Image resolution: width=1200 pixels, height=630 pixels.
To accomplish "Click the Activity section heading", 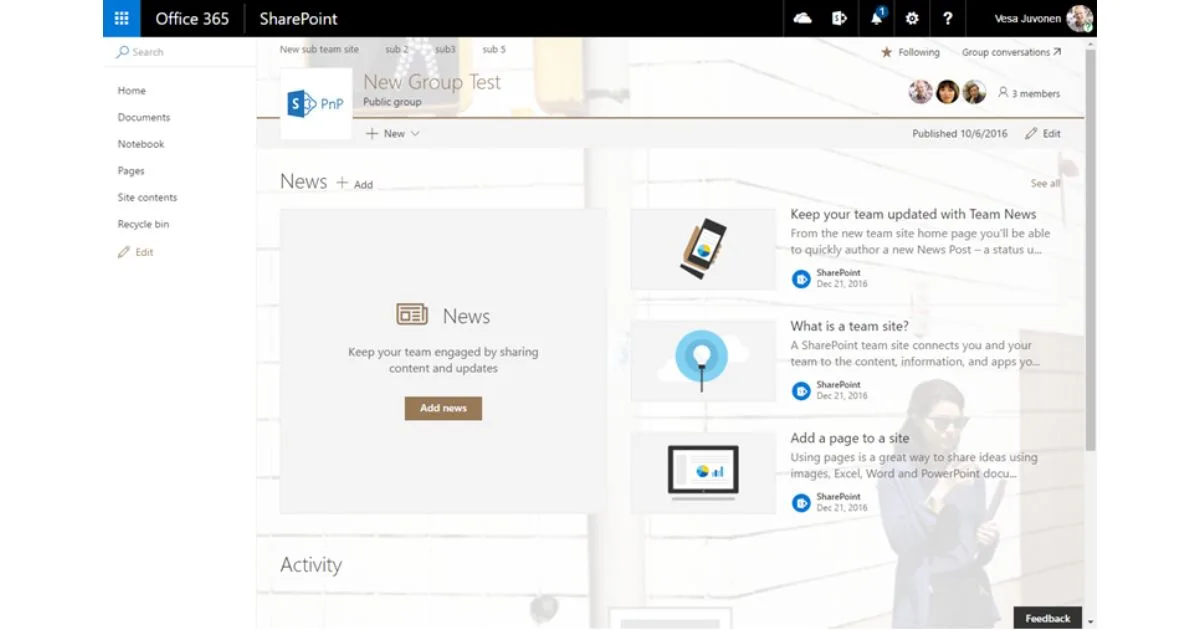I will point(311,565).
